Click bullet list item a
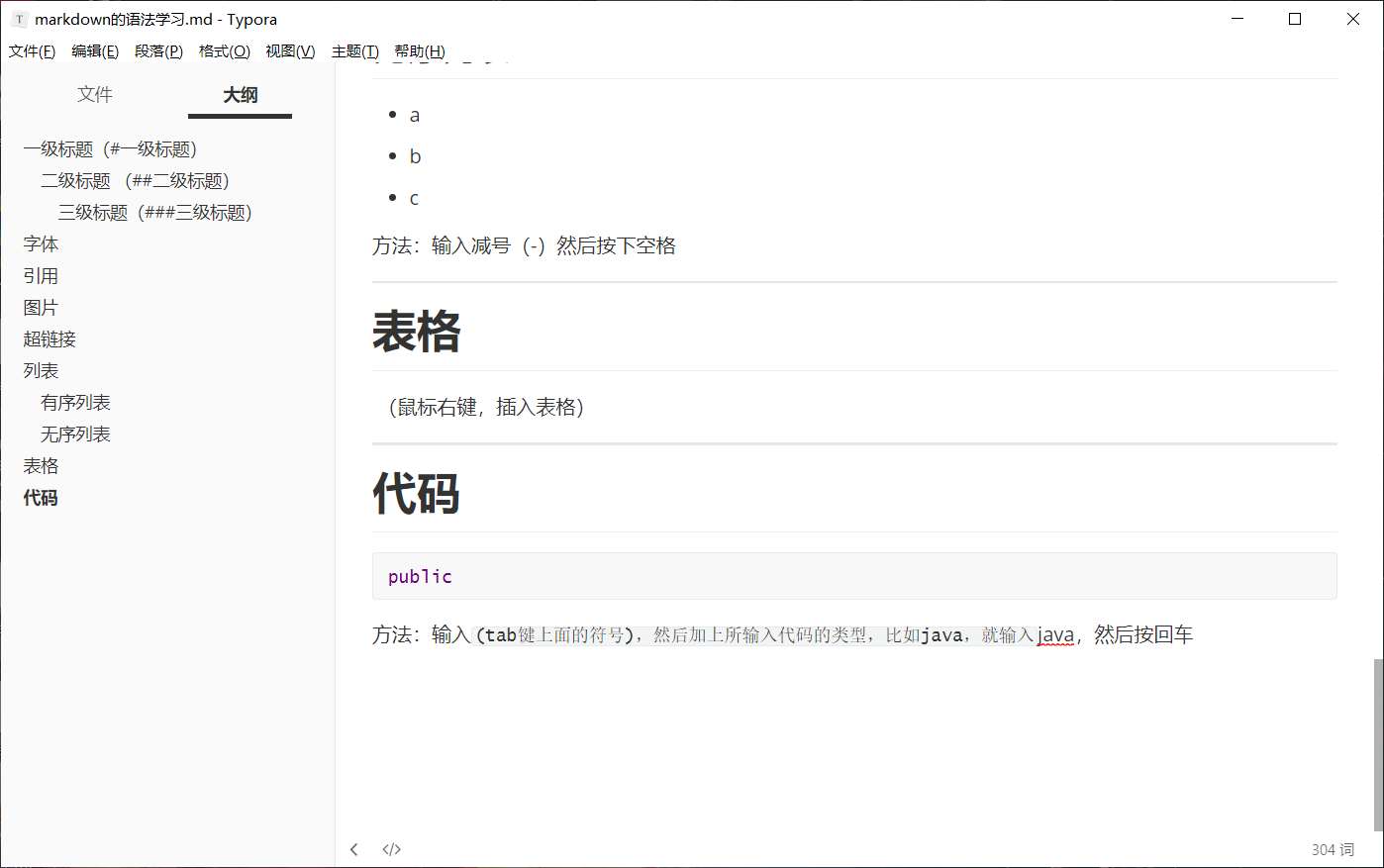Image resolution: width=1384 pixels, height=868 pixels. click(415, 116)
